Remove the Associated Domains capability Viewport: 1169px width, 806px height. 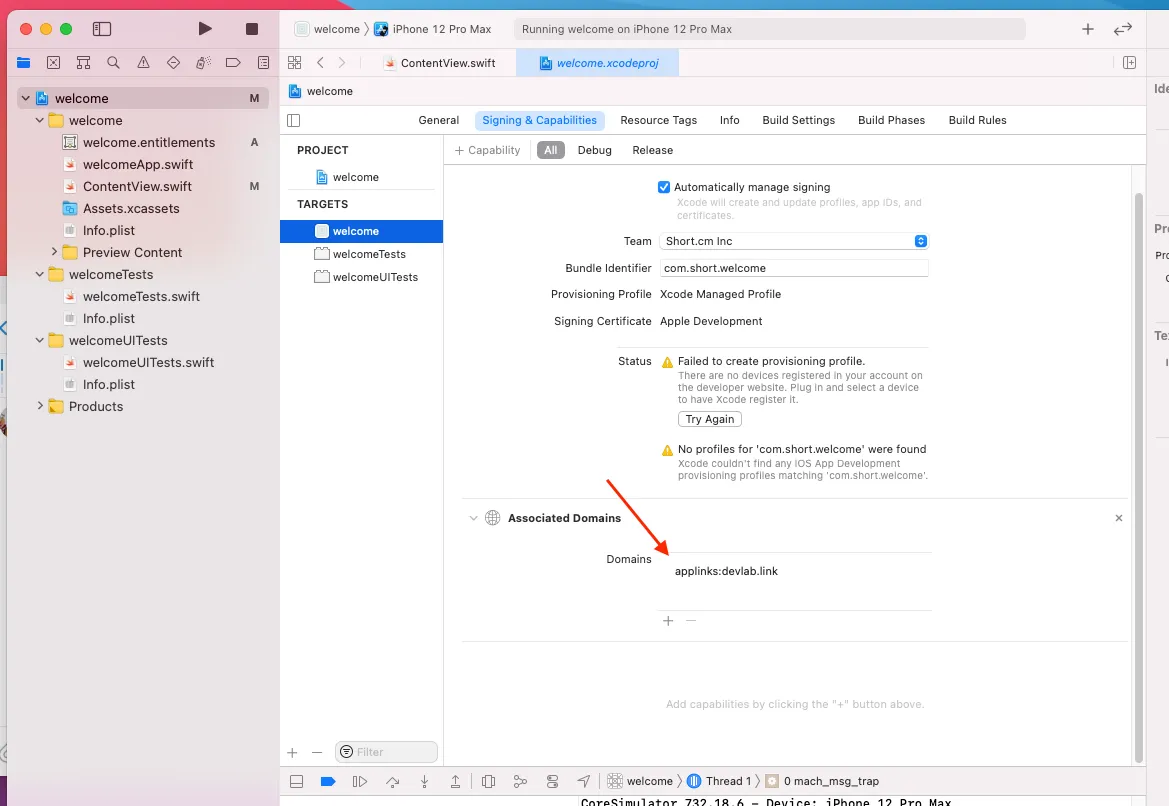click(x=1118, y=517)
